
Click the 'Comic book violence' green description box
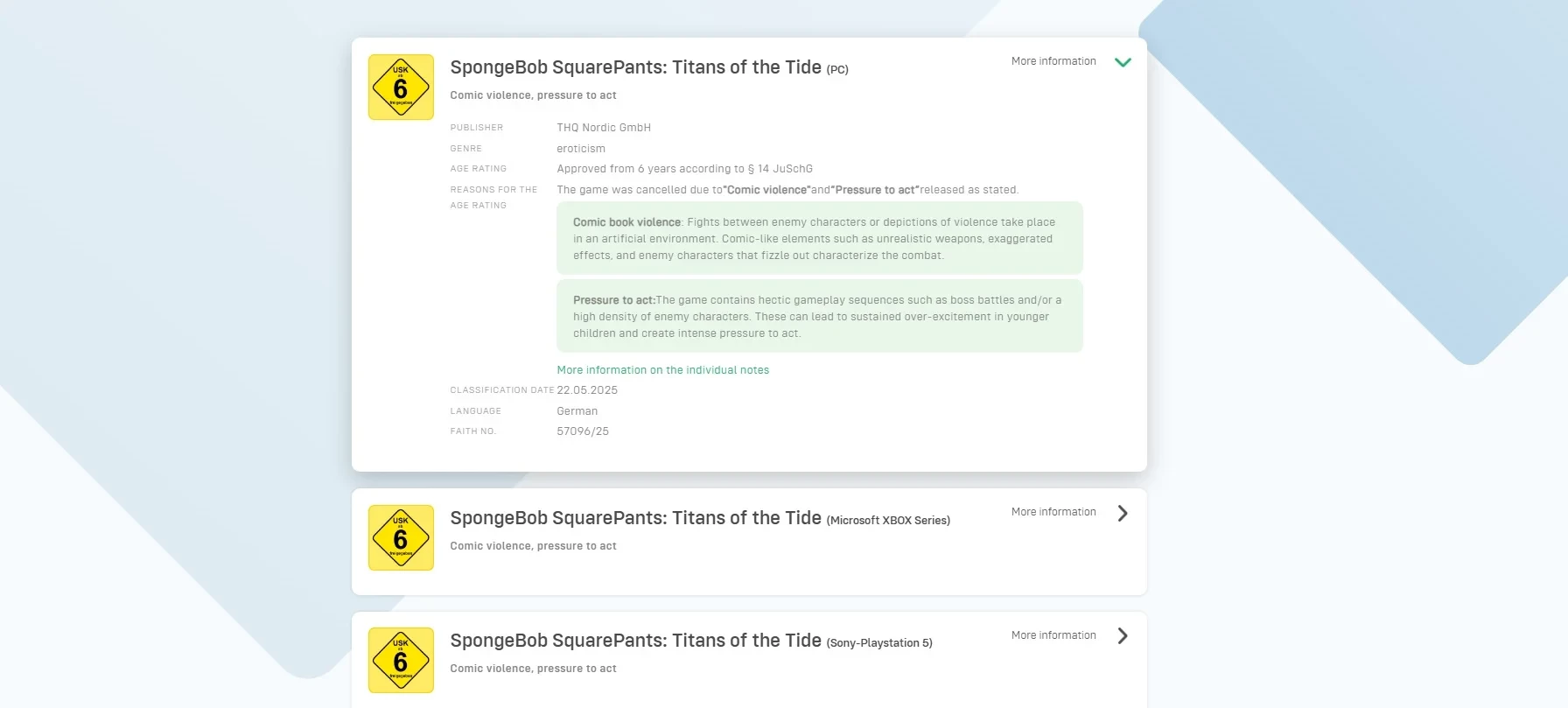tap(819, 239)
